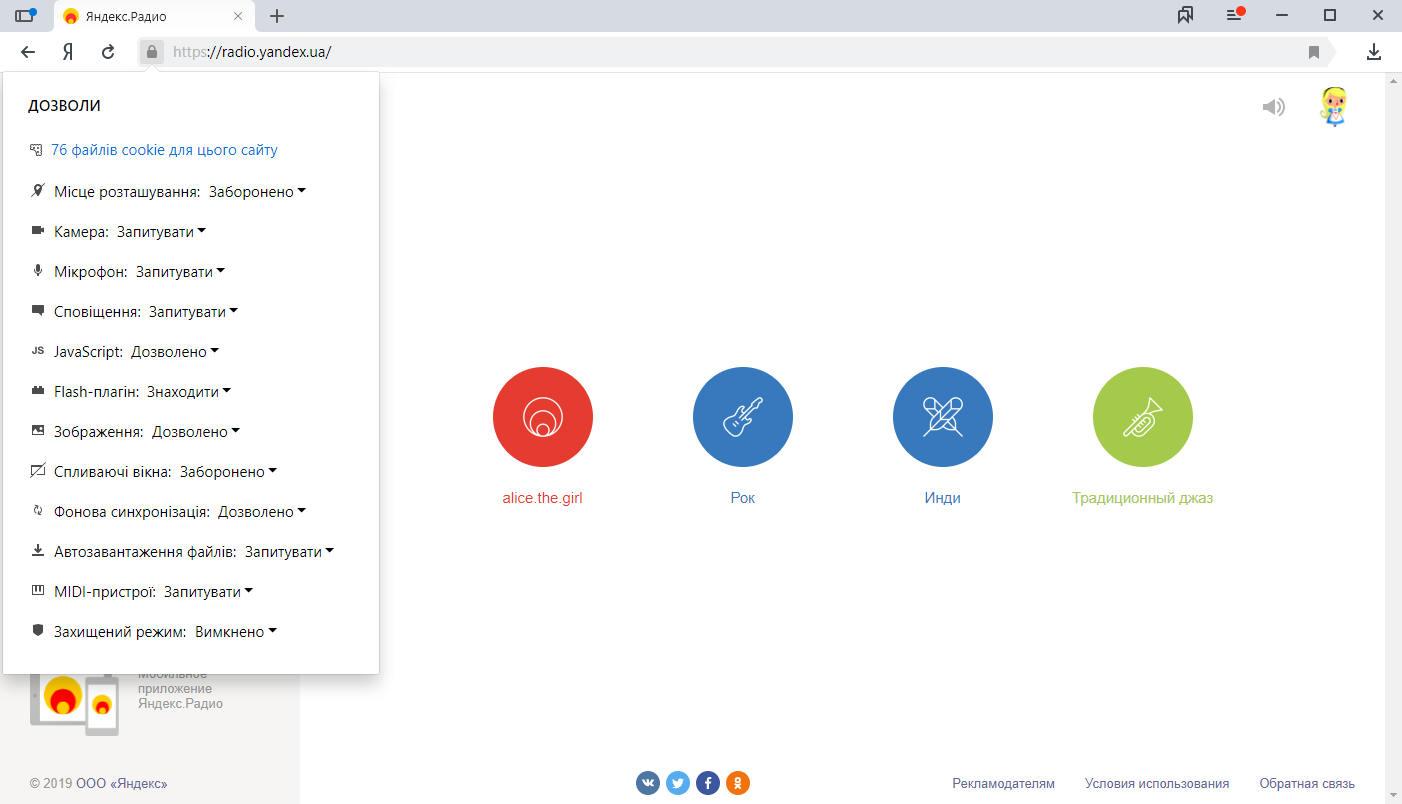This screenshot has width=1402, height=804.
Task: Mute the radio with the speaker icon
Action: click(x=1273, y=107)
